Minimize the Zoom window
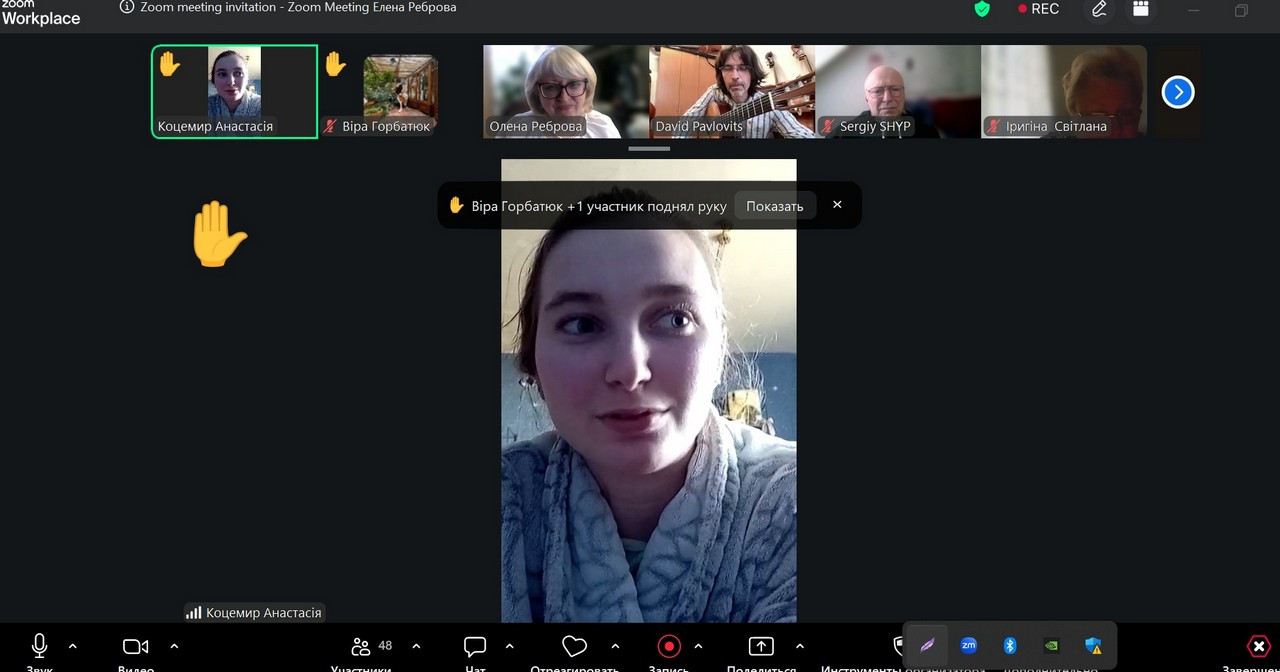 click(1195, 10)
